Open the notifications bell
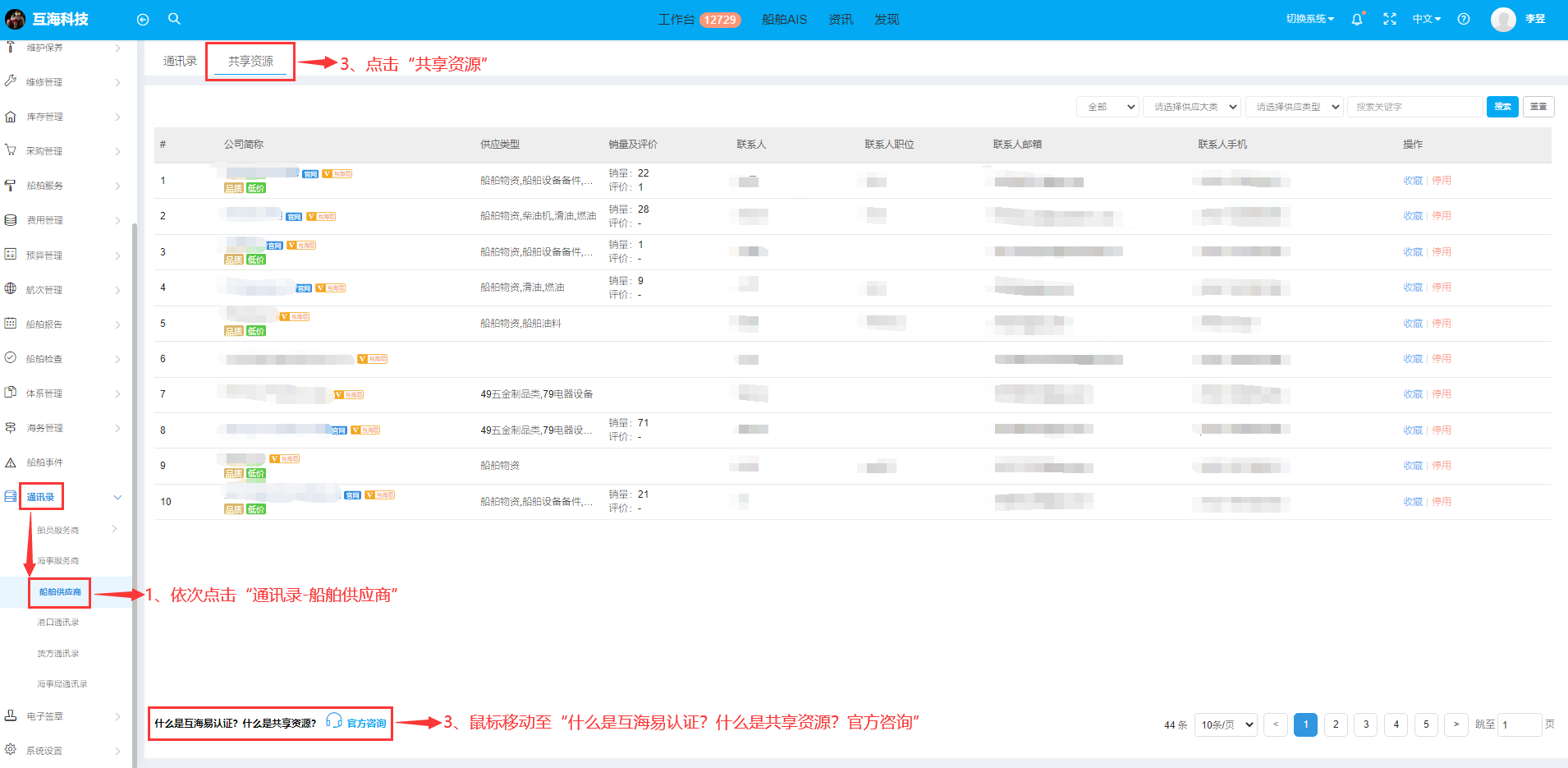 (1357, 19)
